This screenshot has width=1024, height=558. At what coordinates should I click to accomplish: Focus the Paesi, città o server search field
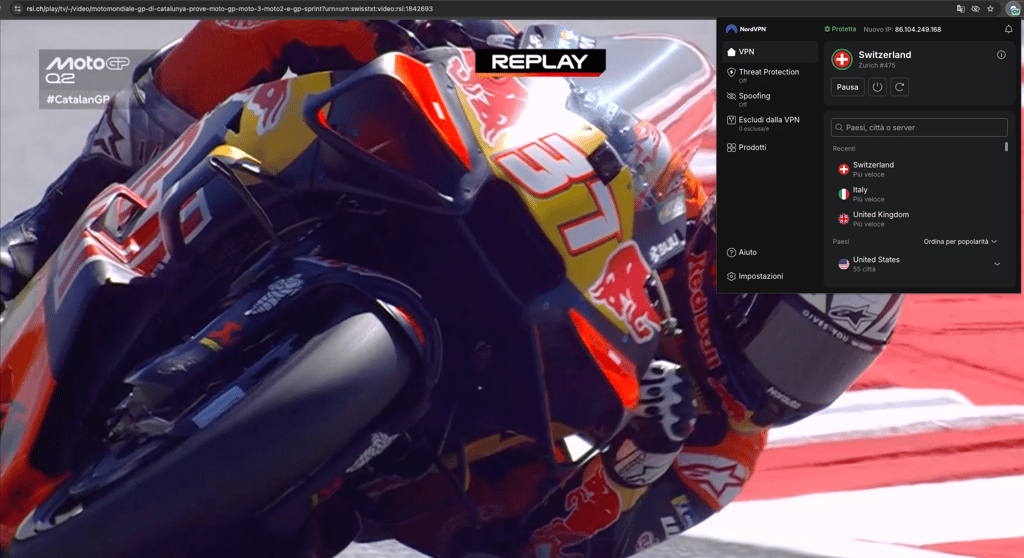click(x=919, y=127)
